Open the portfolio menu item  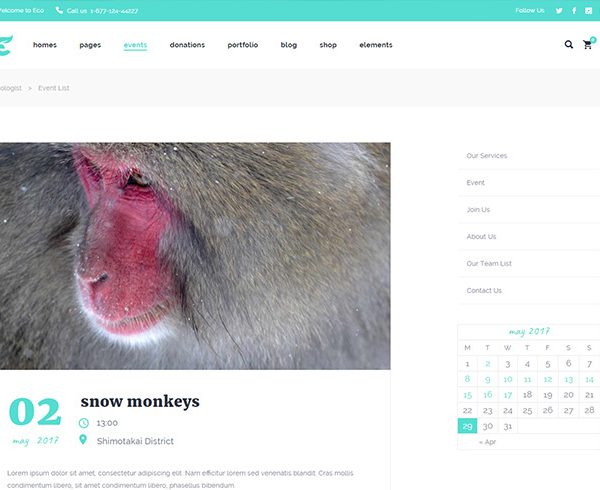243,45
